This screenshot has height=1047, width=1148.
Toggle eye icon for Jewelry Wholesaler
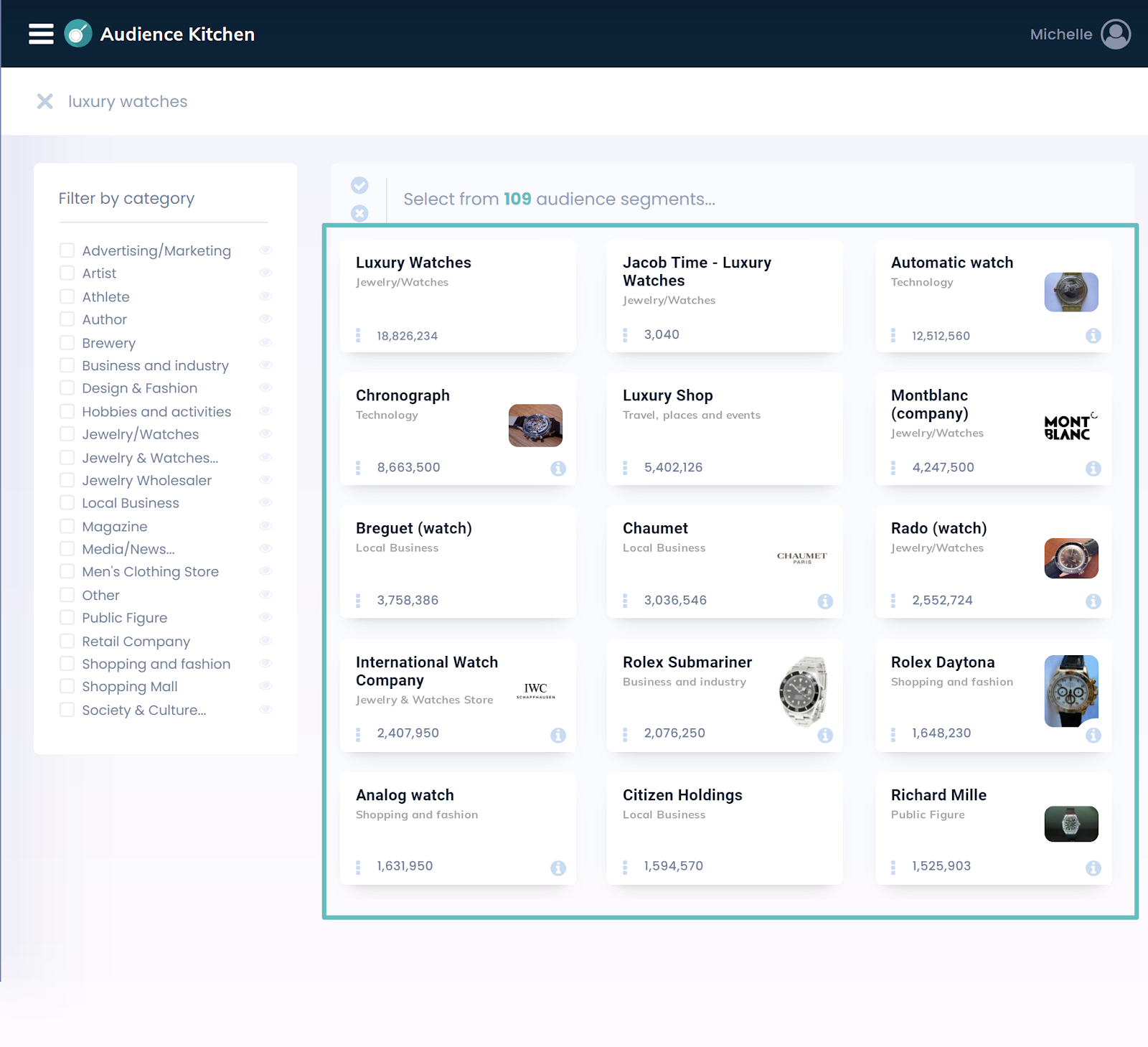265,479
